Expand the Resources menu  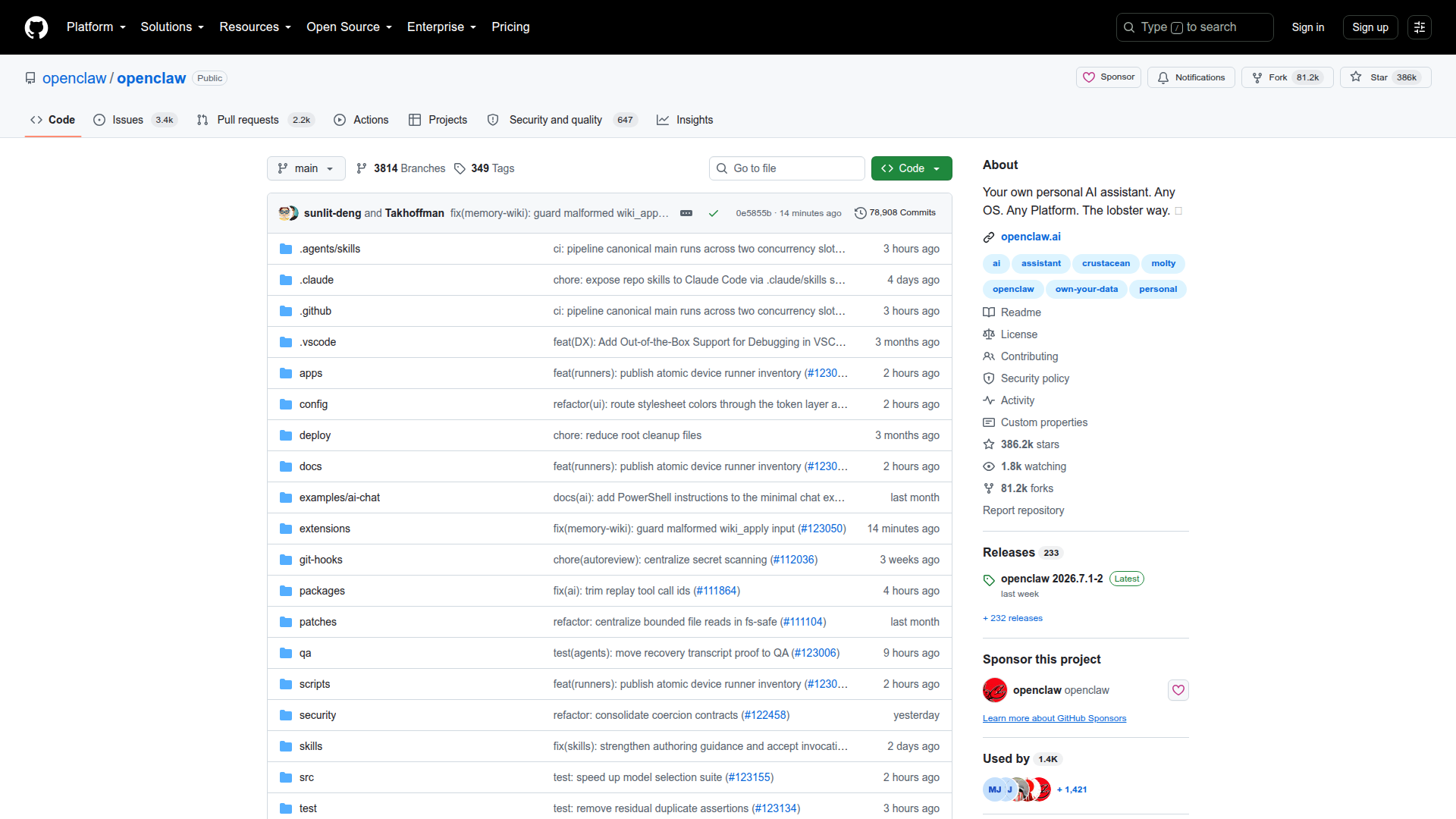pyautogui.click(x=256, y=27)
